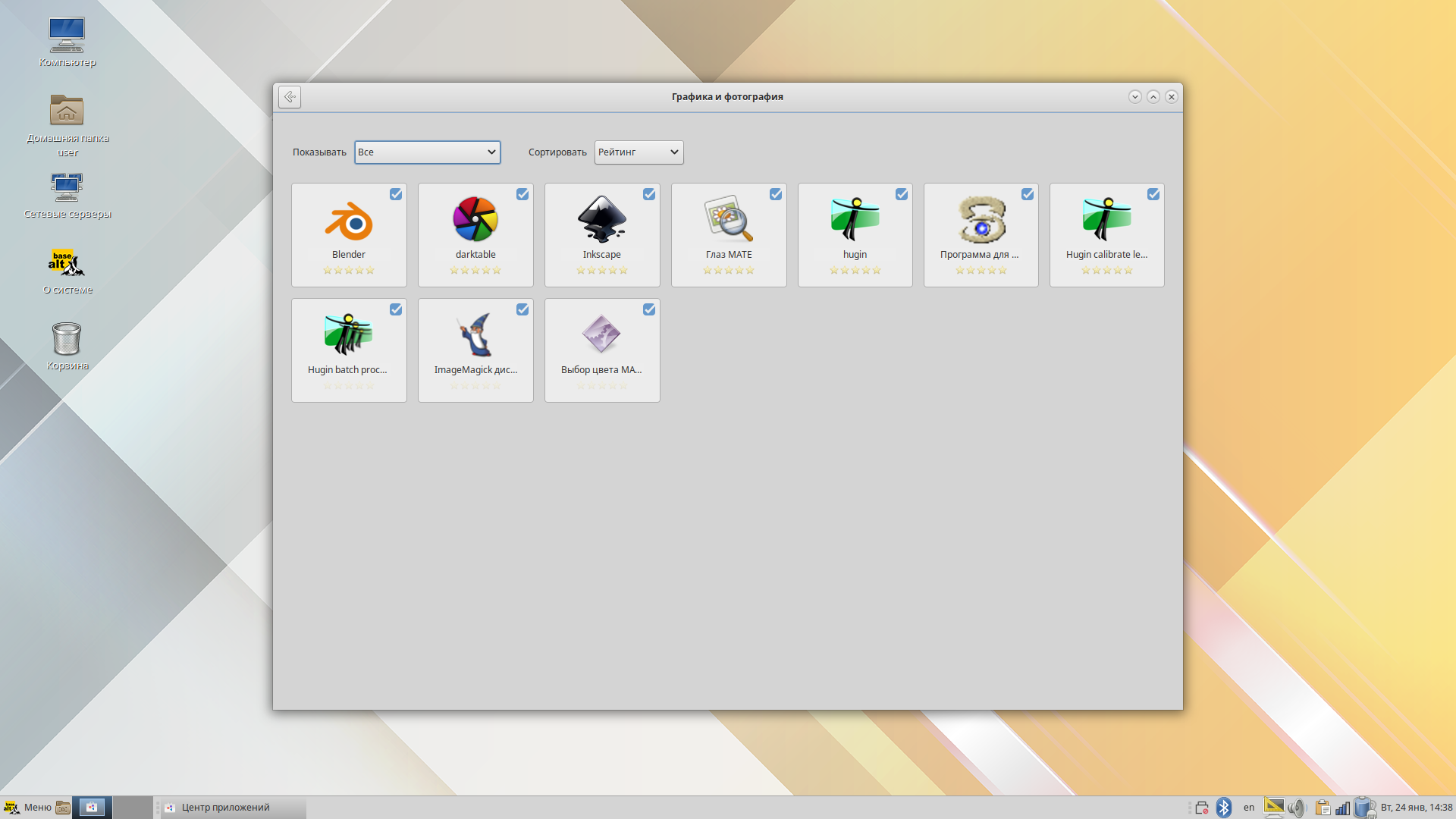Uncheck the 'Программа для ...' checkbox
Screen dimensions: 1456x819
pos(1028,194)
